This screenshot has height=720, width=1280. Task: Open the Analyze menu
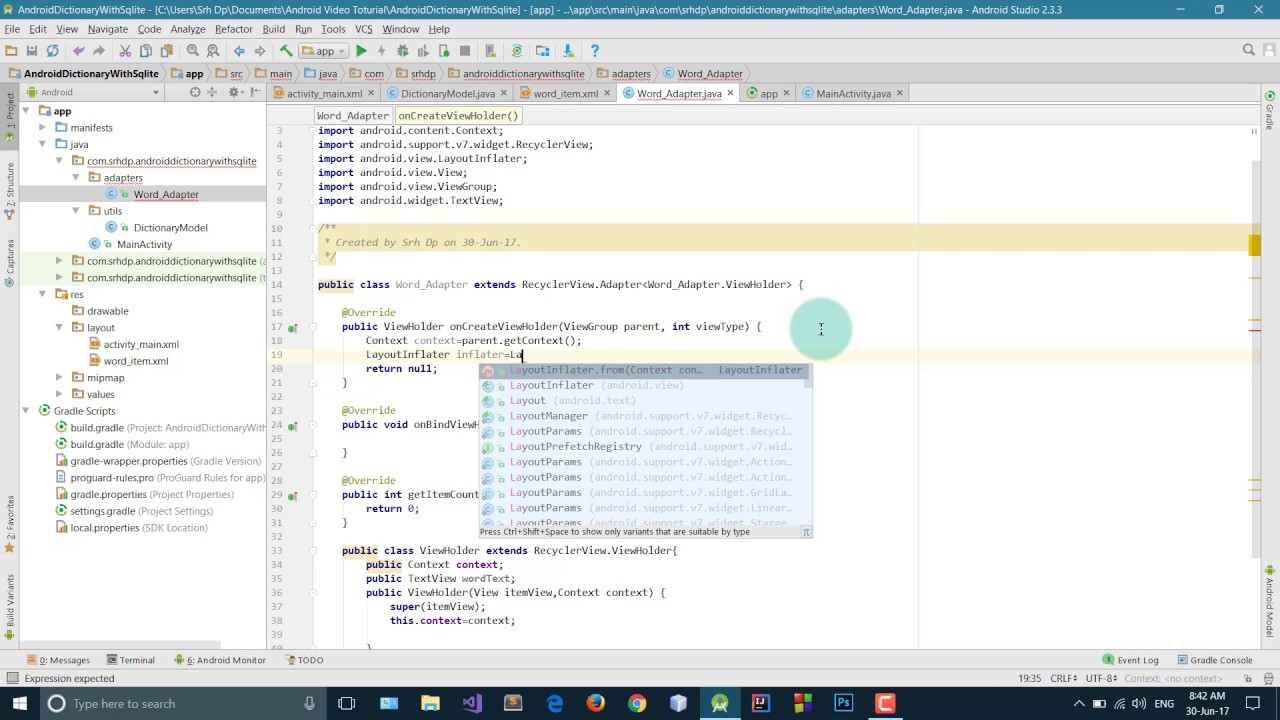point(187,29)
